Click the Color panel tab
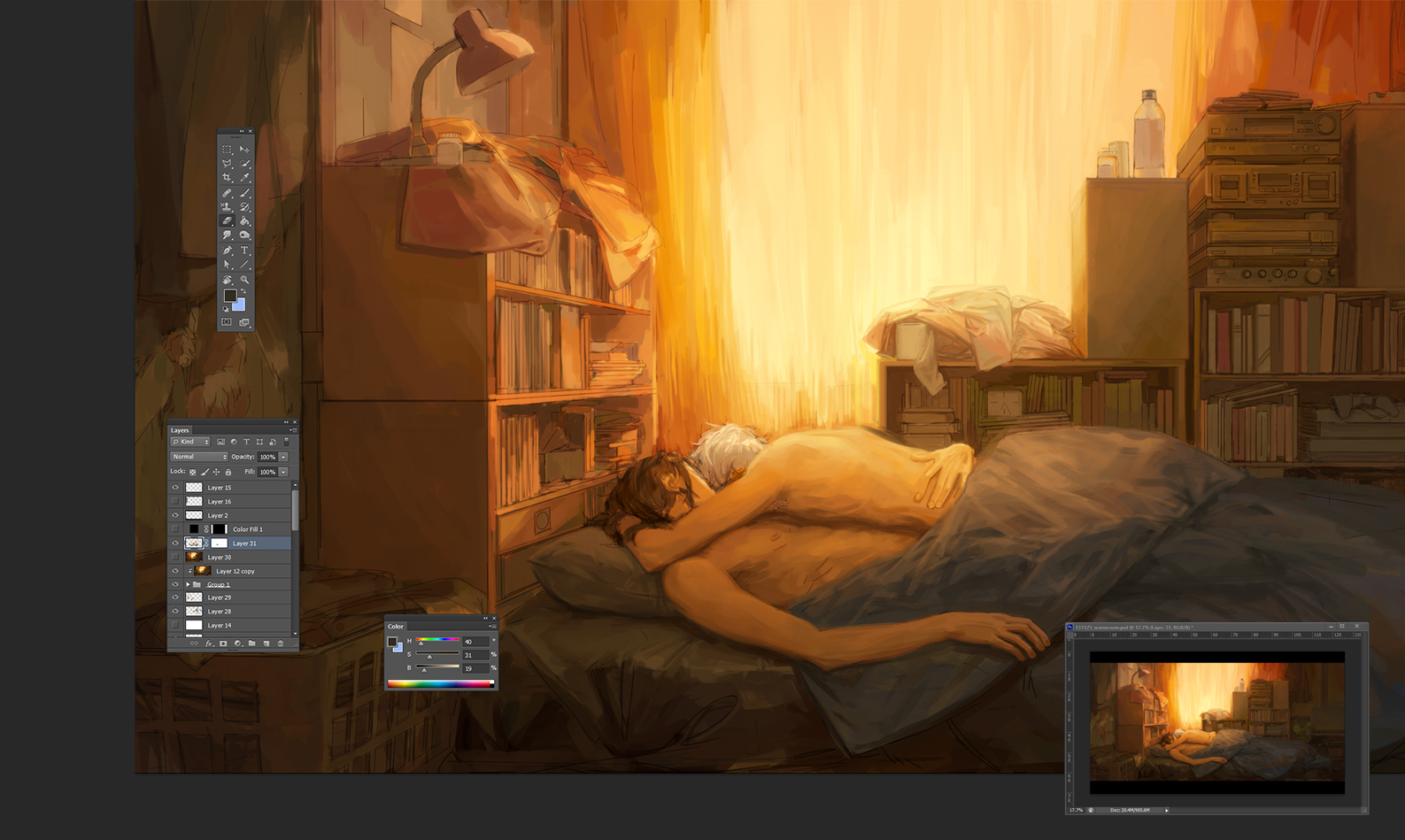The height and width of the screenshot is (840, 1405). tap(395, 627)
